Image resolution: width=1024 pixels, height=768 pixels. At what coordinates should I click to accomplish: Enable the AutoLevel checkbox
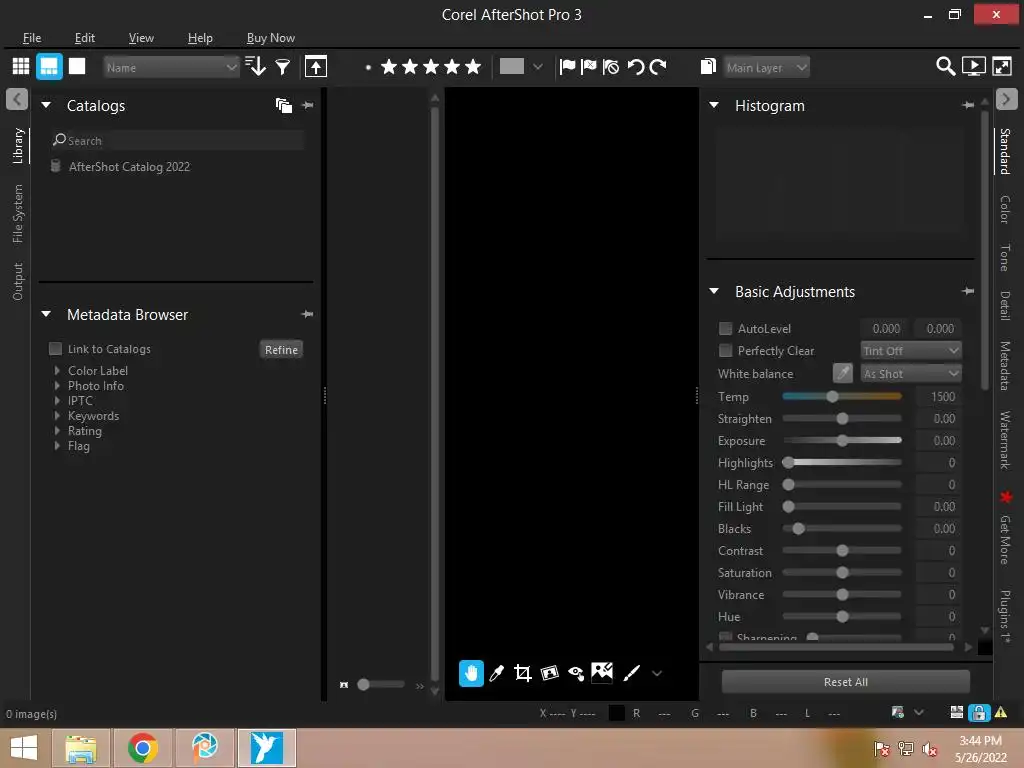click(x=726, y=328)
